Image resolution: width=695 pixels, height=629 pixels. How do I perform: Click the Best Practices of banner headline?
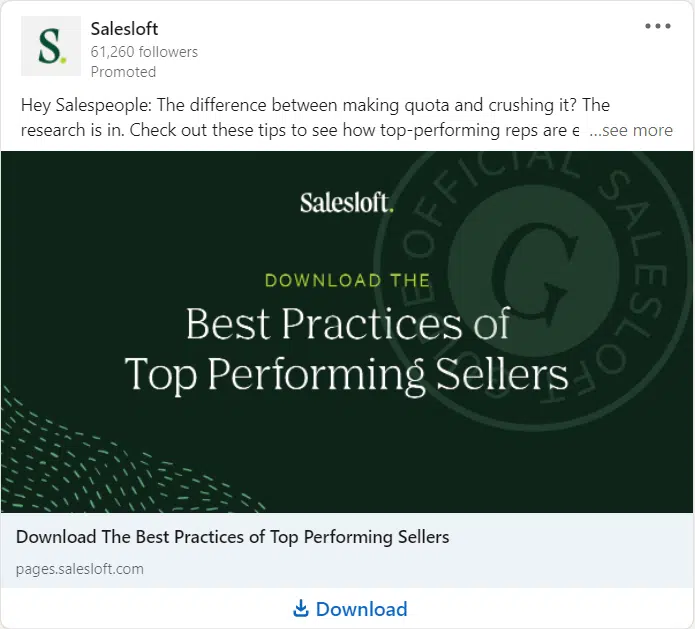pyautogui.click(x=348, y=324)
